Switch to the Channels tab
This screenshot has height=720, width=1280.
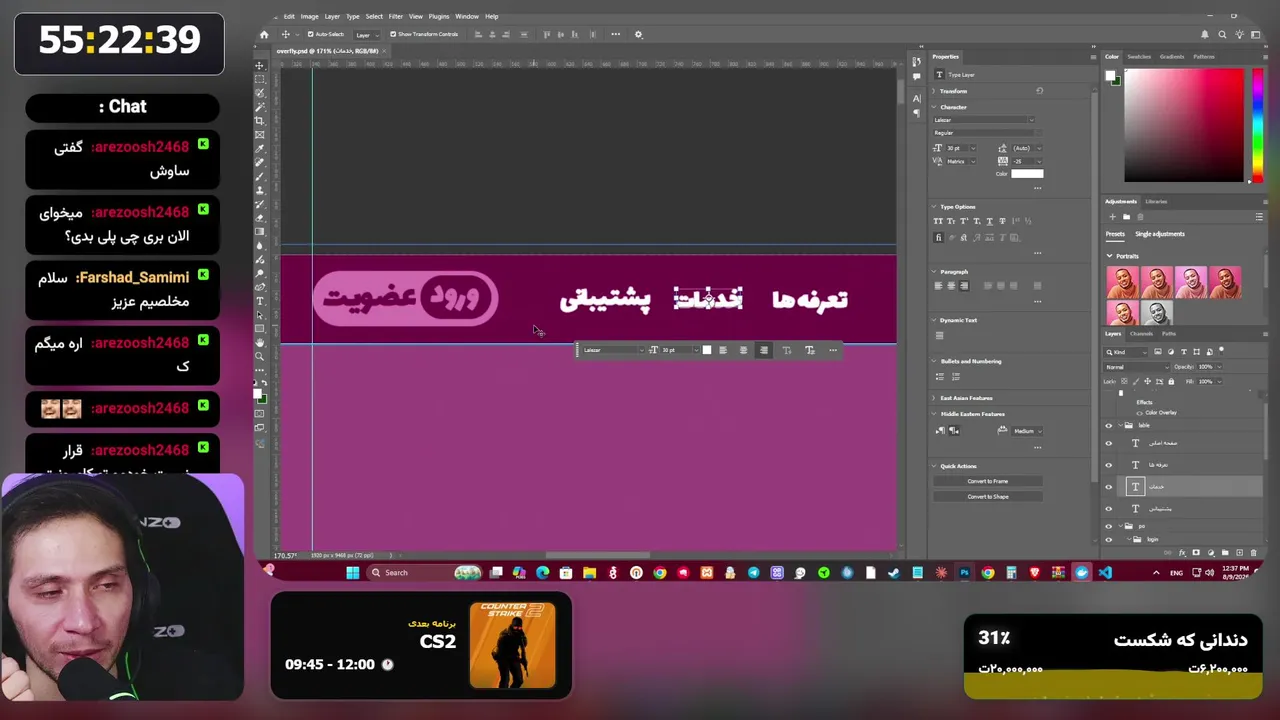[1141, 334]
